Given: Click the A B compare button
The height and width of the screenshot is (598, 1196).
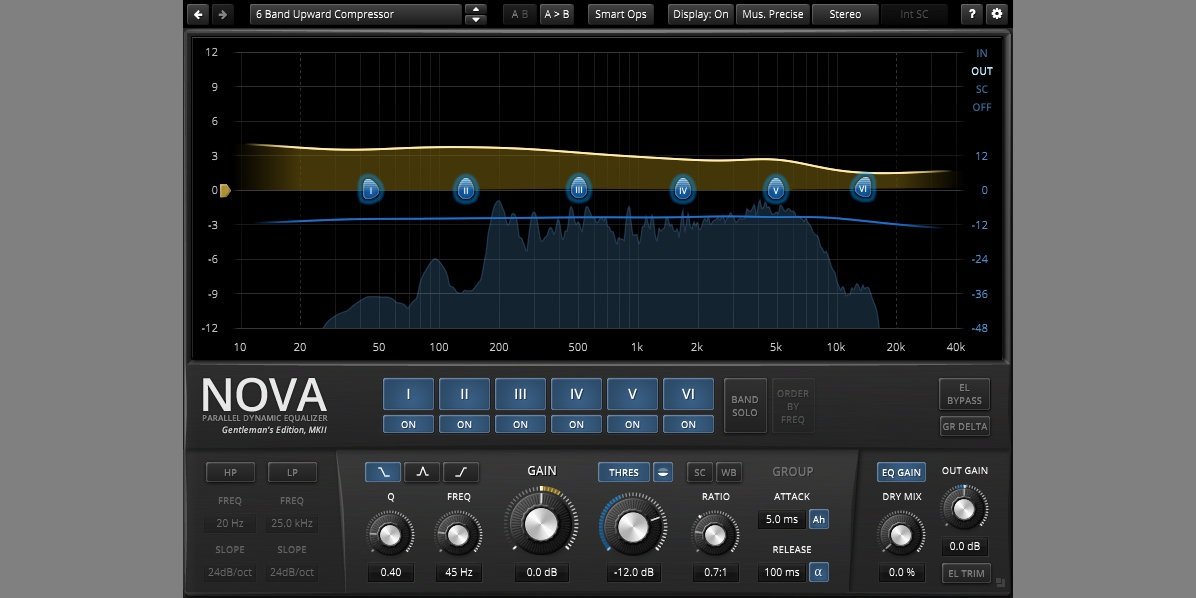Looking at the screenshot, I should (519, 14).
